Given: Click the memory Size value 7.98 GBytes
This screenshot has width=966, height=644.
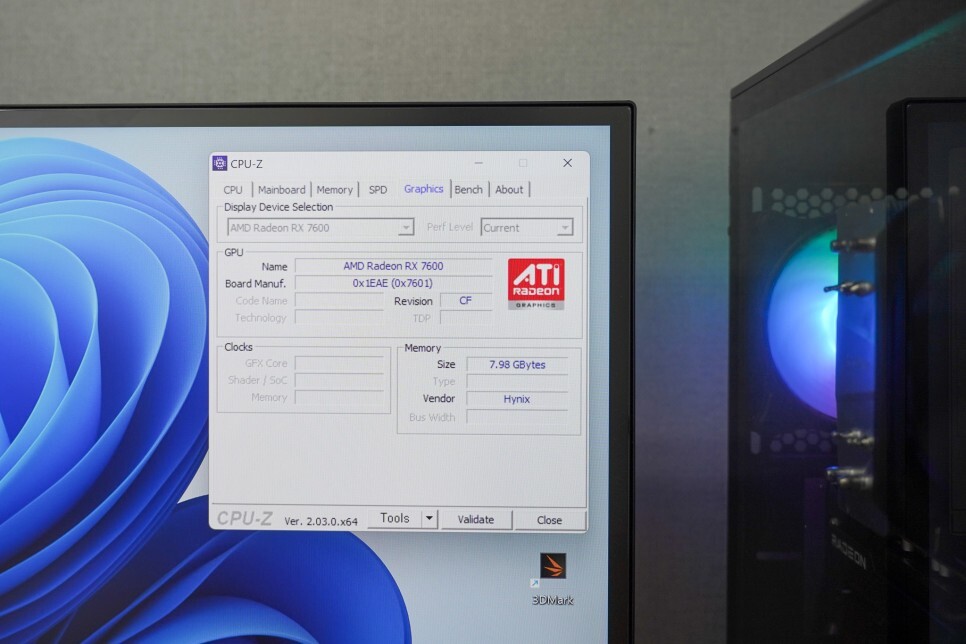Looking at the screenshot, I should pos(517,365).
